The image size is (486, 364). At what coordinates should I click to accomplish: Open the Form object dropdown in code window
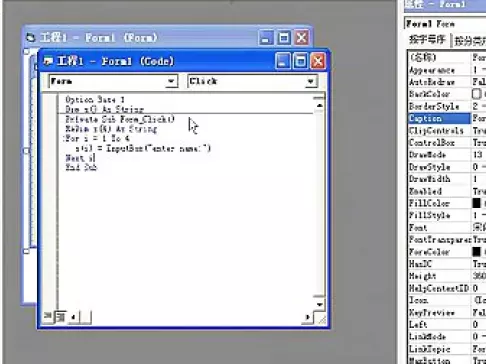171,81
